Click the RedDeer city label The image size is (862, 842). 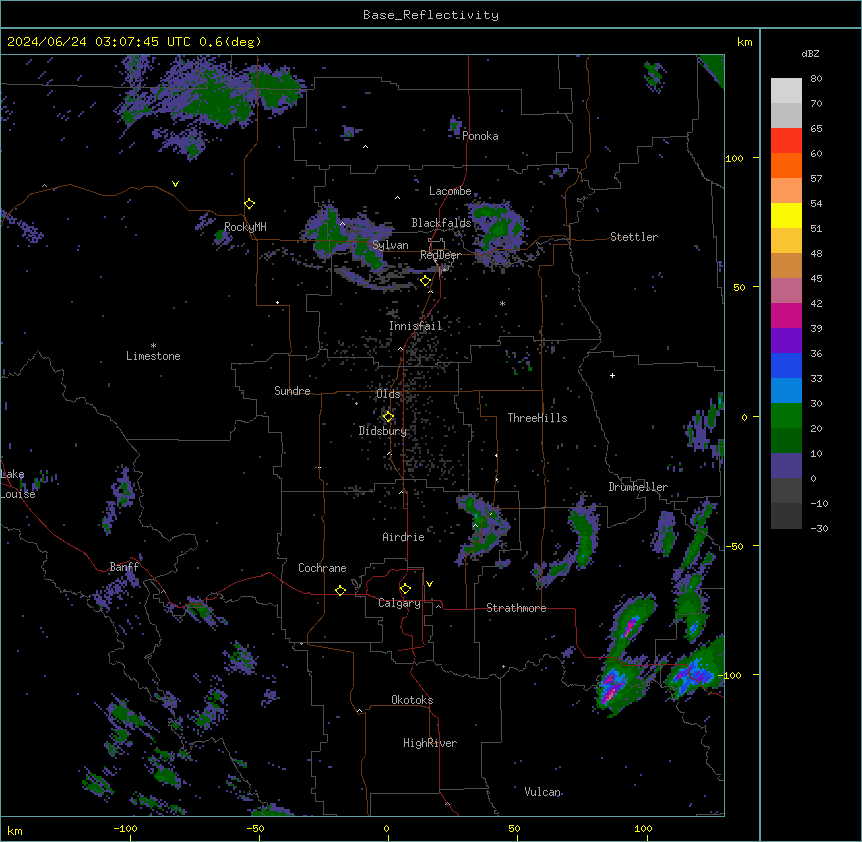point(440,255)
